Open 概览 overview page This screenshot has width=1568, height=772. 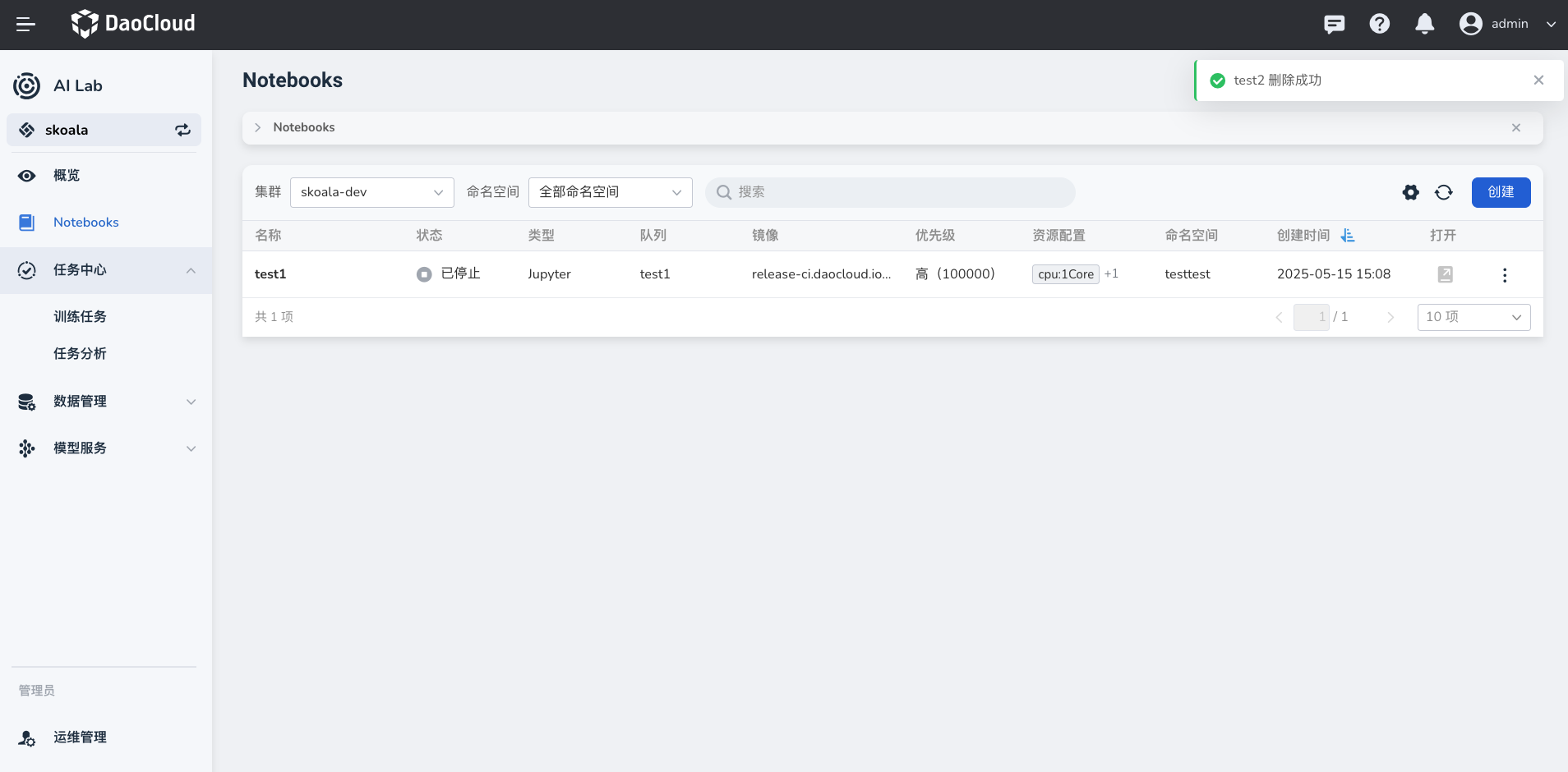coord(67,176)
